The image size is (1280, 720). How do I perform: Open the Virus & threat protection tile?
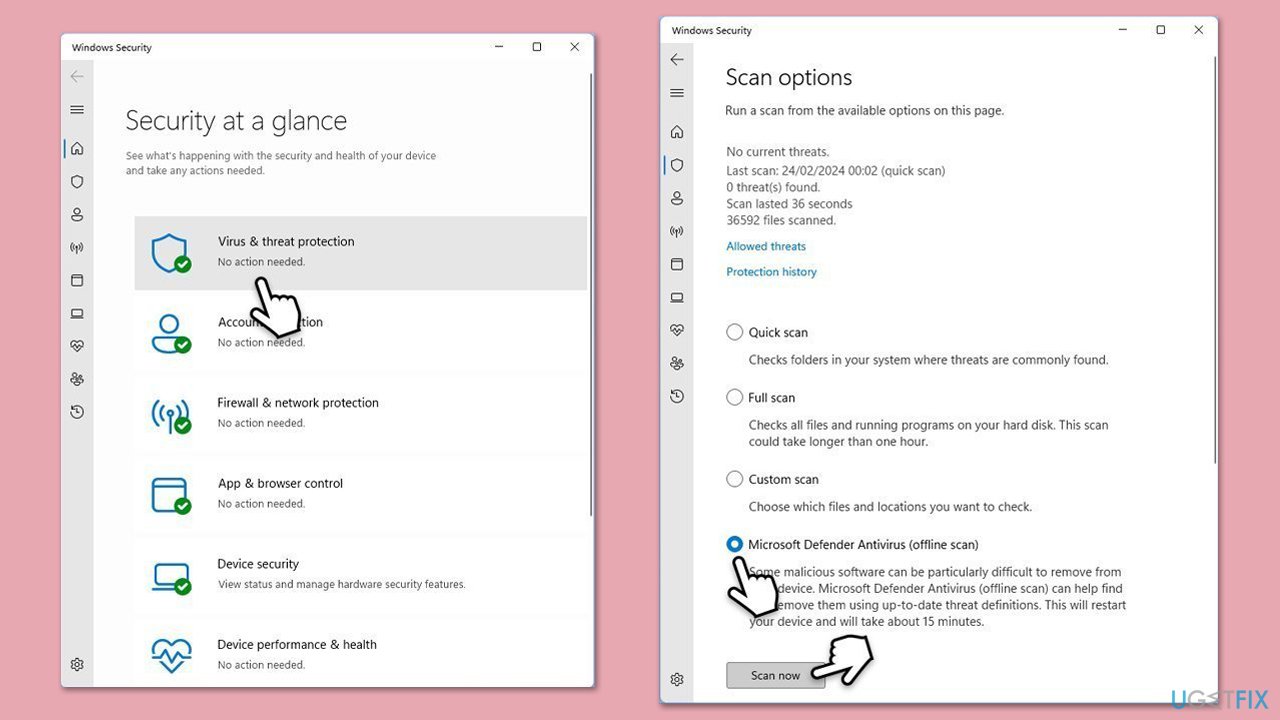[360, 251]
